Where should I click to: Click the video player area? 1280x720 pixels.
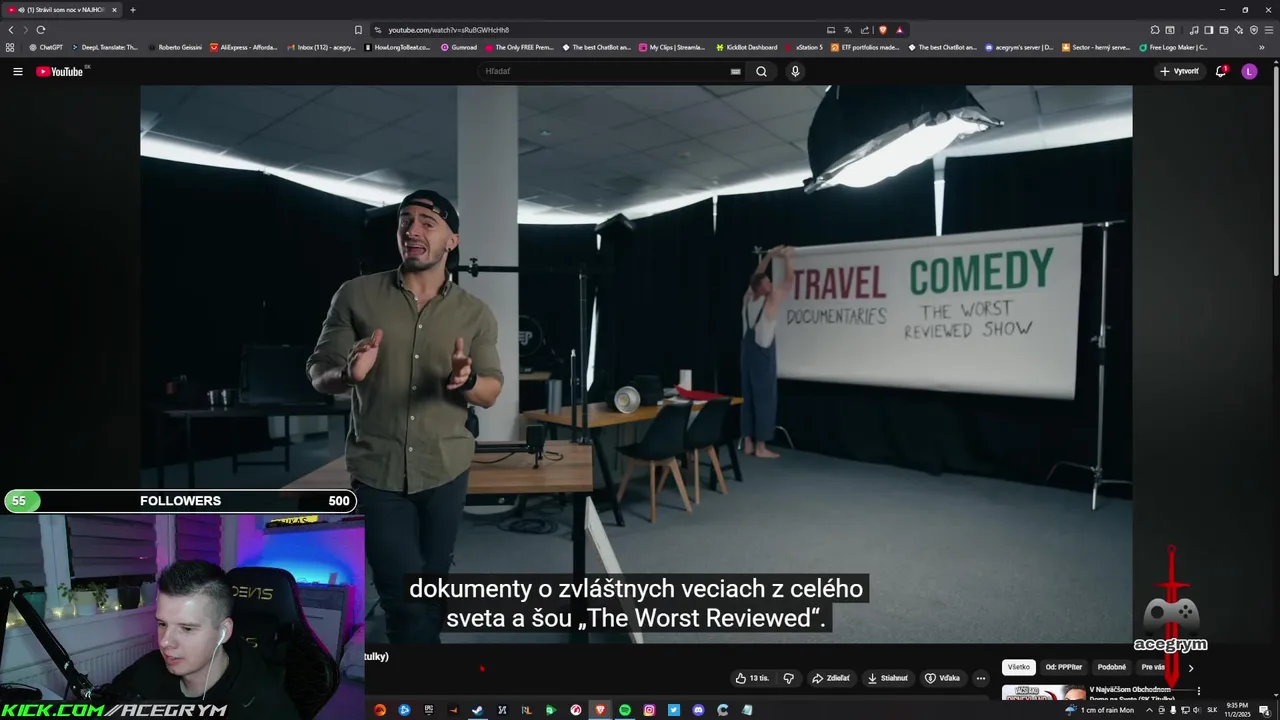[636, 364]
